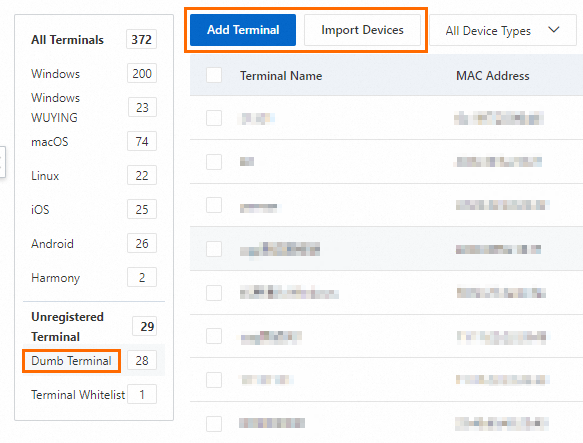
Task: Toggle the select-all checkbox in table header
Action: (214, 75)
